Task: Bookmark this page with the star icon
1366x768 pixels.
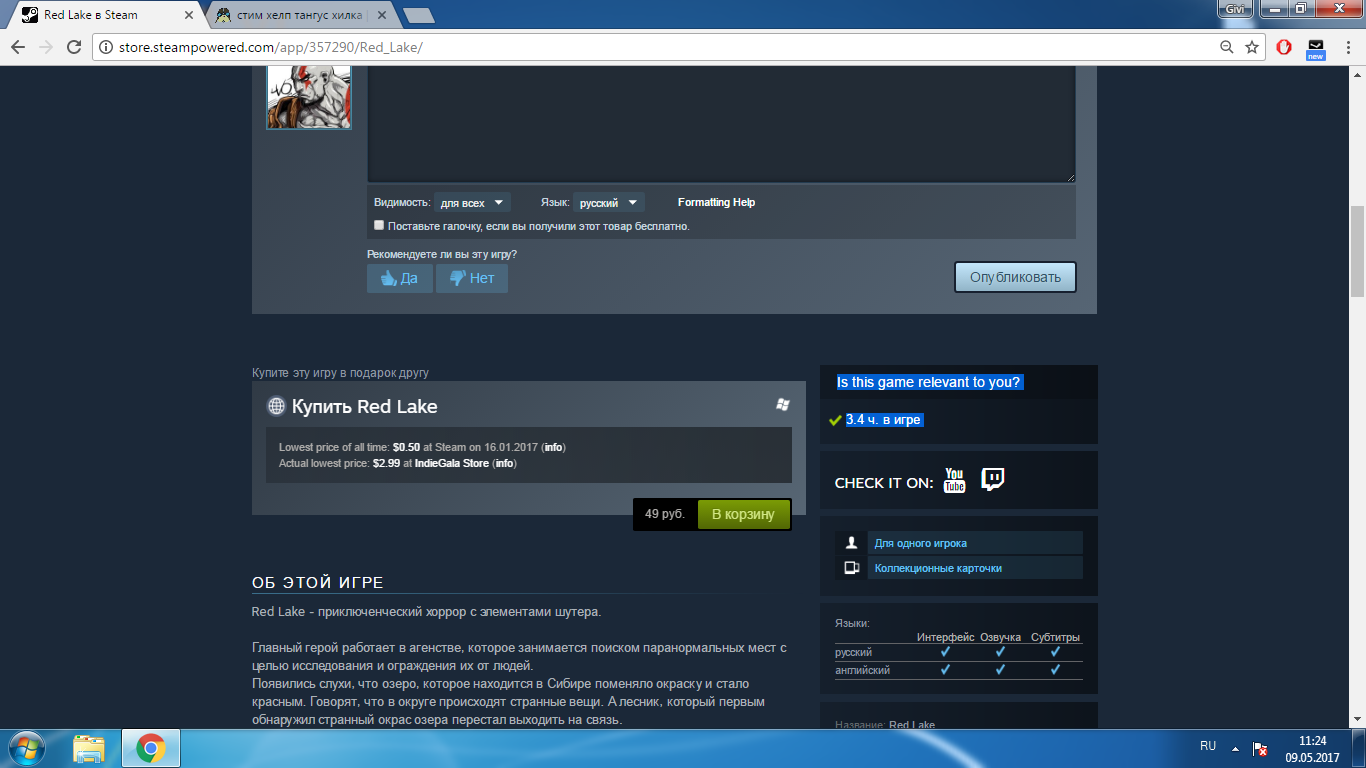Action: (x=1252, y=47)
